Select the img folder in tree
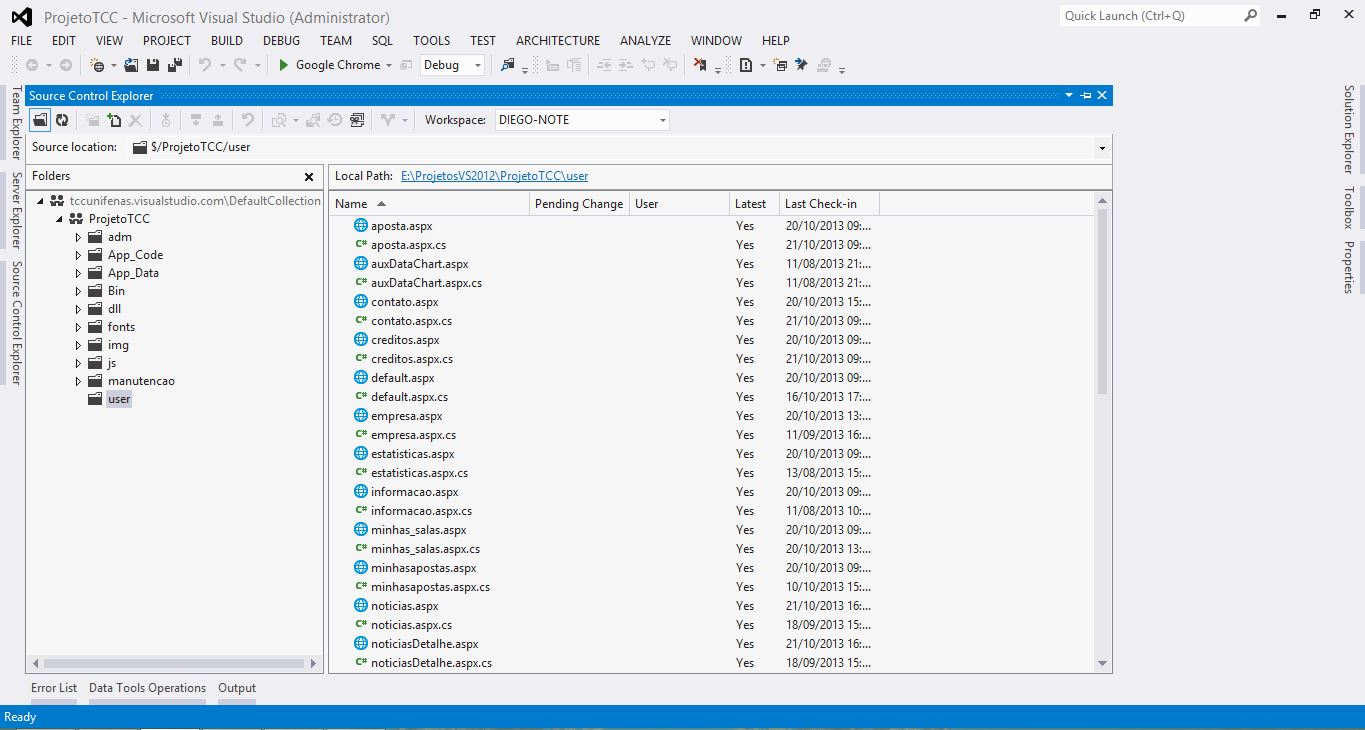 pos(118,345)
